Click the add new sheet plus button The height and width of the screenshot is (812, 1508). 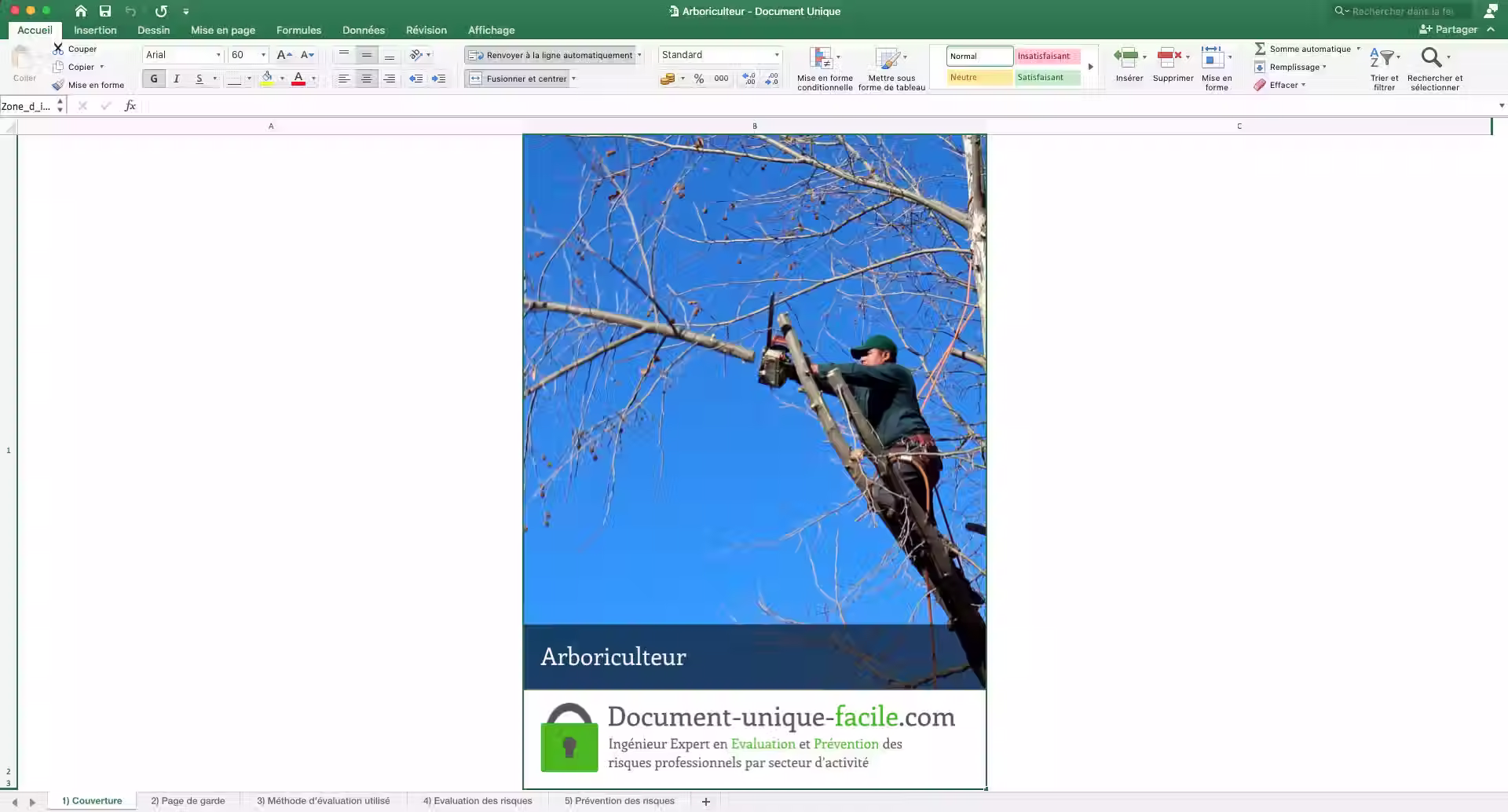[705, 800]
